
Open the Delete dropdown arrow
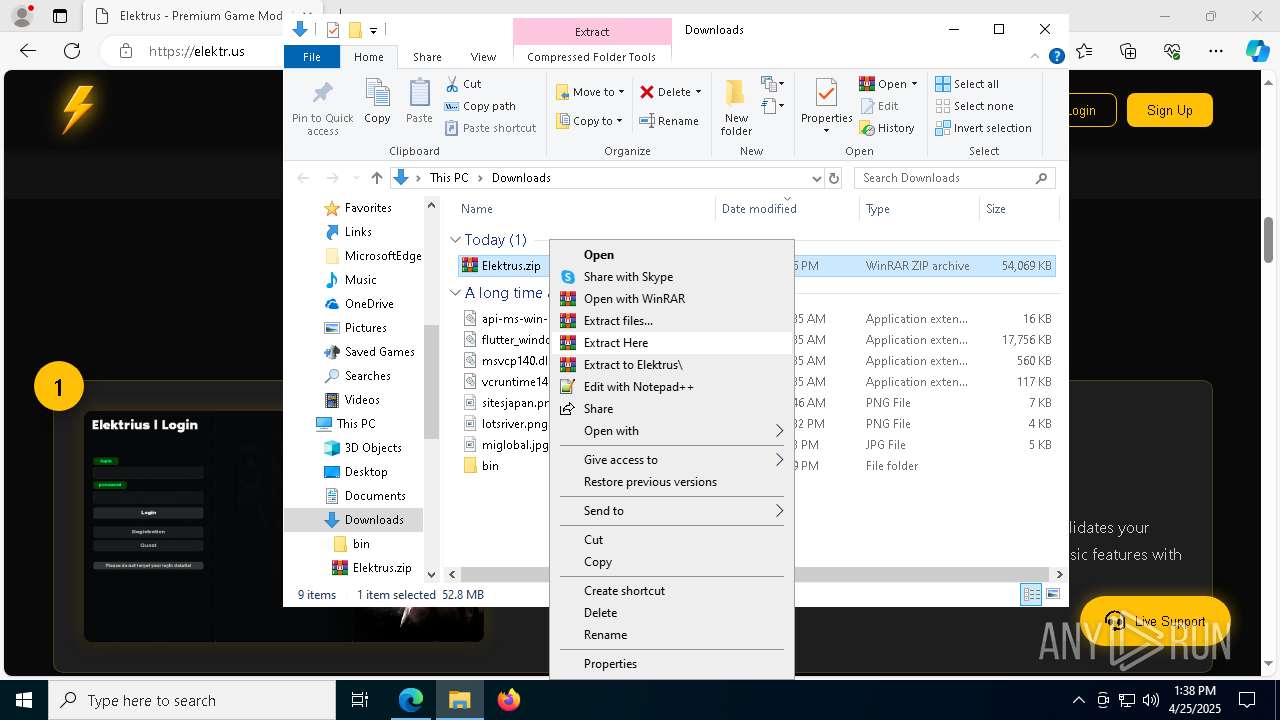pos(698,92)
